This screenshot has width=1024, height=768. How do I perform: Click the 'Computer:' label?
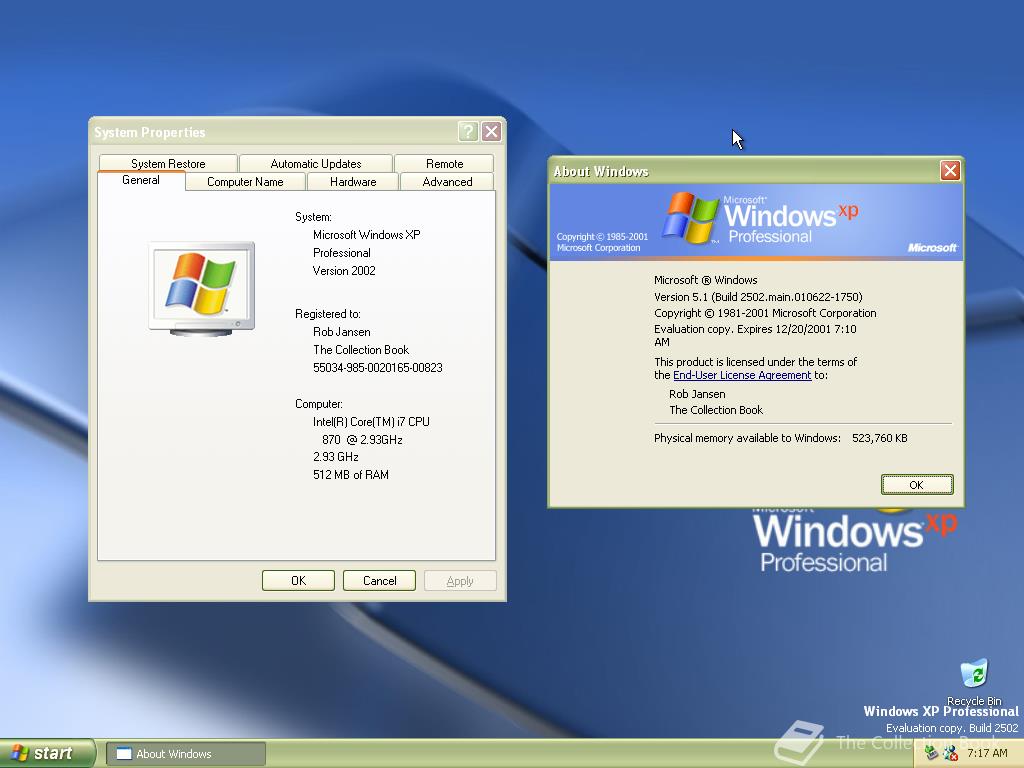click(x=319, y=404)
